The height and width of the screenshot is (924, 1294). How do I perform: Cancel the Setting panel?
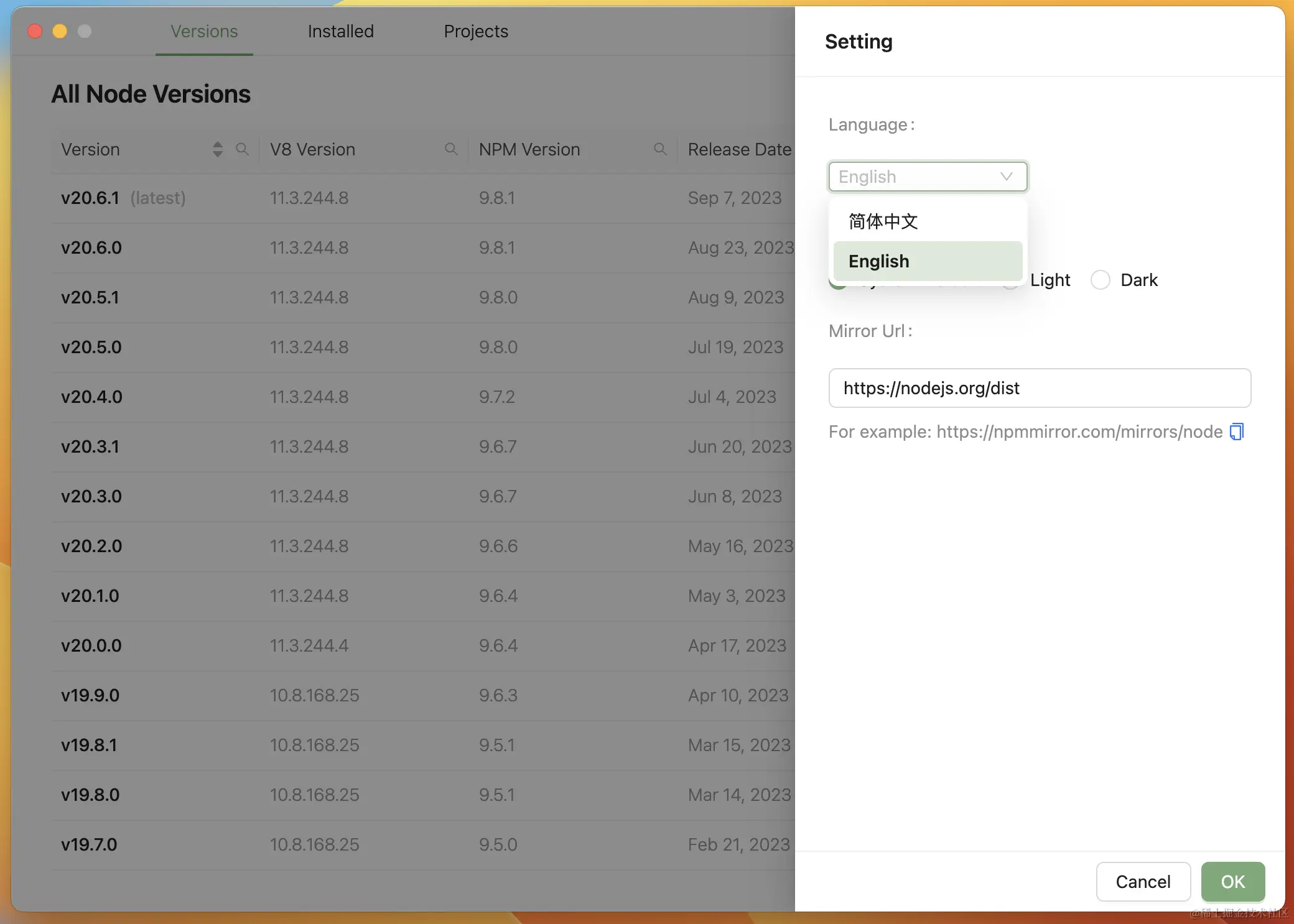click(1142, 881)
